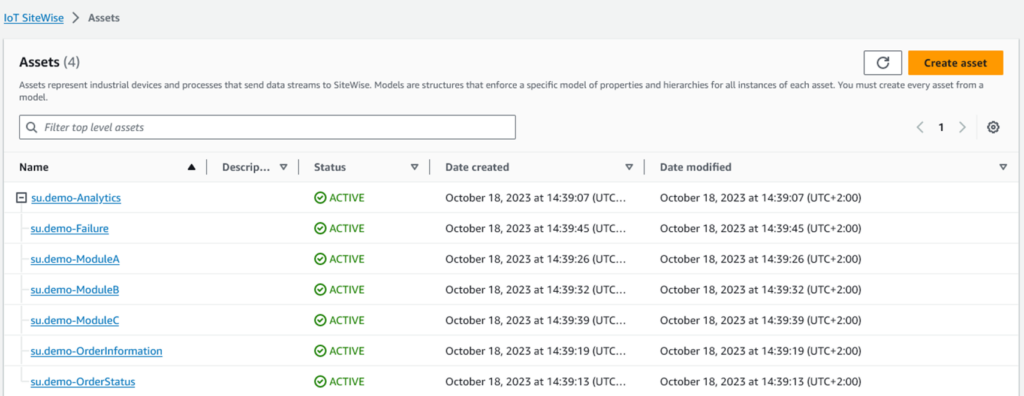Click ACTIVE status icon for su.demo-Failure
Screen dimensions: 1024x396
point(320,229)
